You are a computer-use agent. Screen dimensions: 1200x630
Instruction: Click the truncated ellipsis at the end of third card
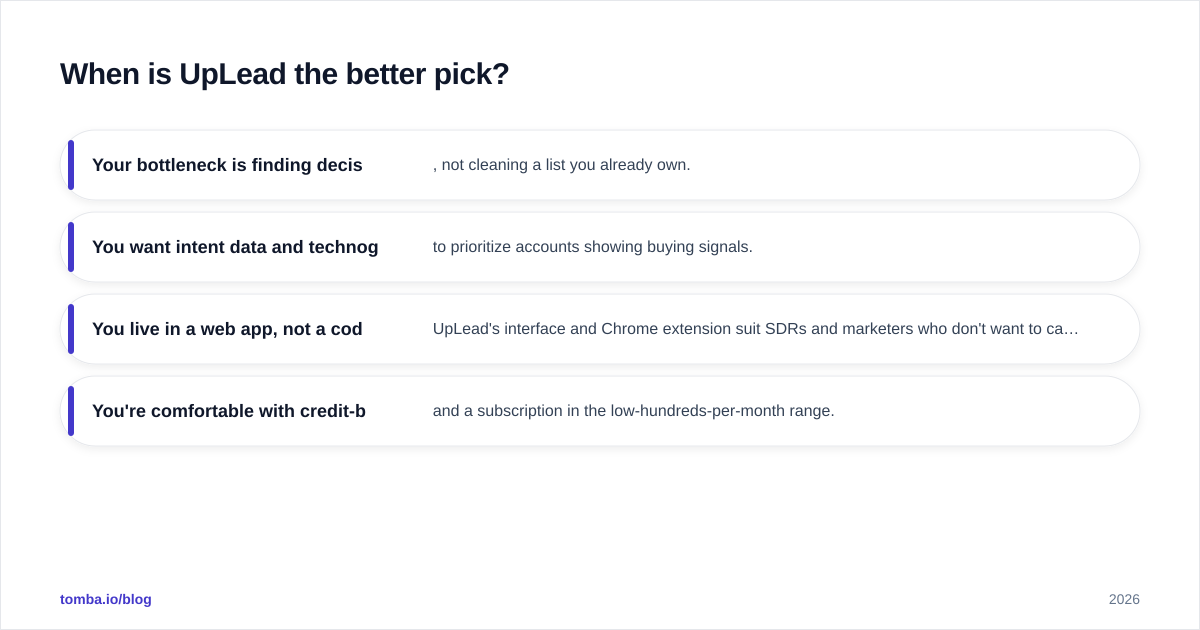click(1073, 329)
